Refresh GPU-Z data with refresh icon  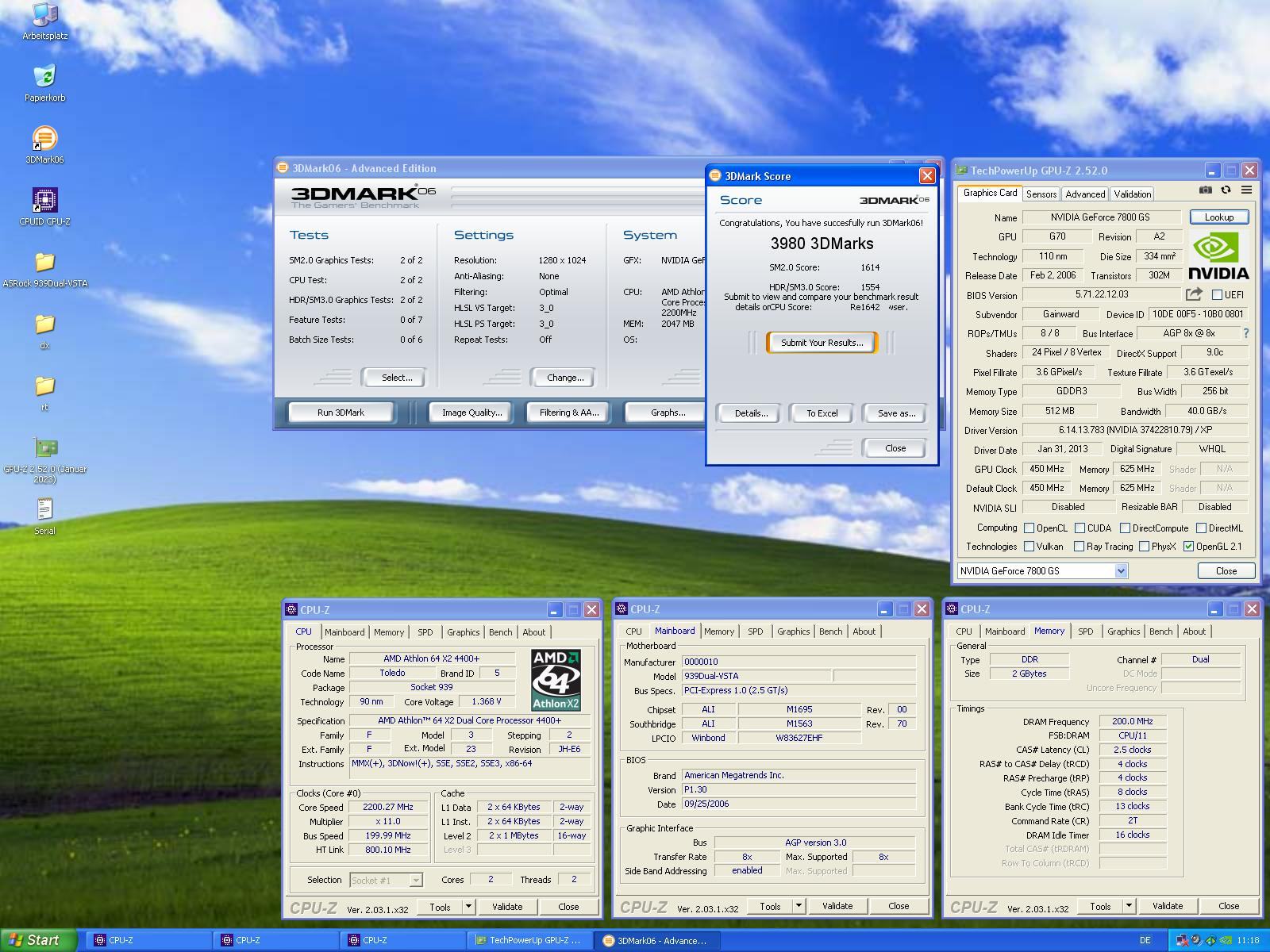(1226, 190)
